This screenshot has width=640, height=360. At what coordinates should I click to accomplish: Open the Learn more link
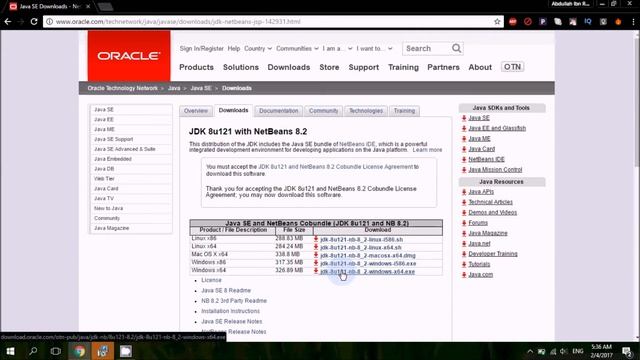click(427, 150)
